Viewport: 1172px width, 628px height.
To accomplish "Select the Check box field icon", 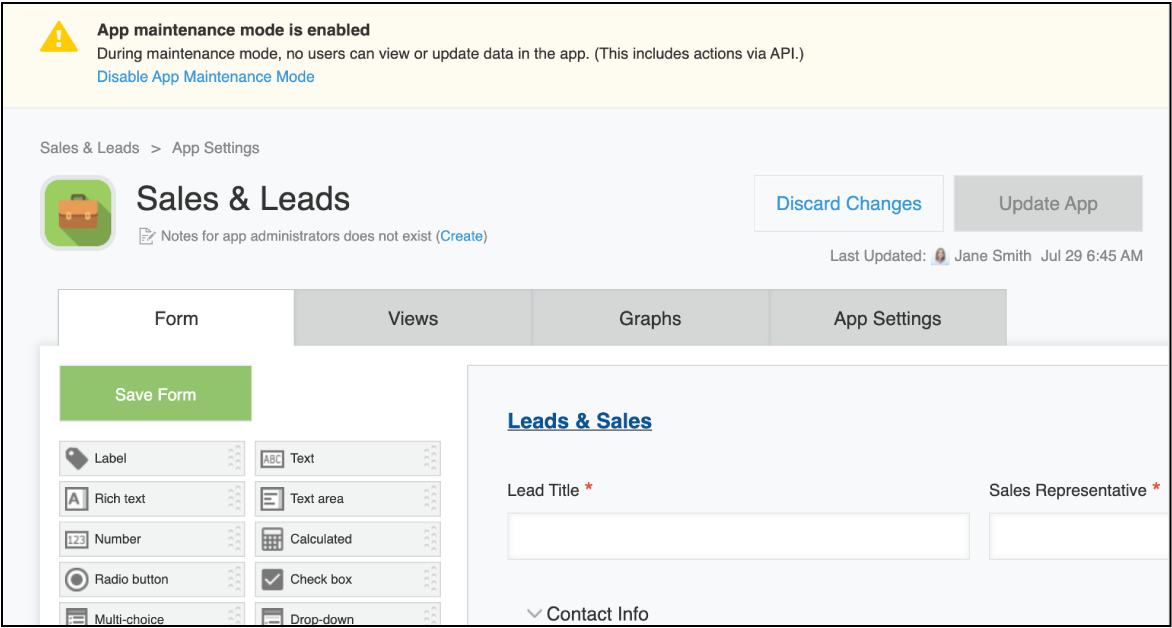I will pos(272,580).
